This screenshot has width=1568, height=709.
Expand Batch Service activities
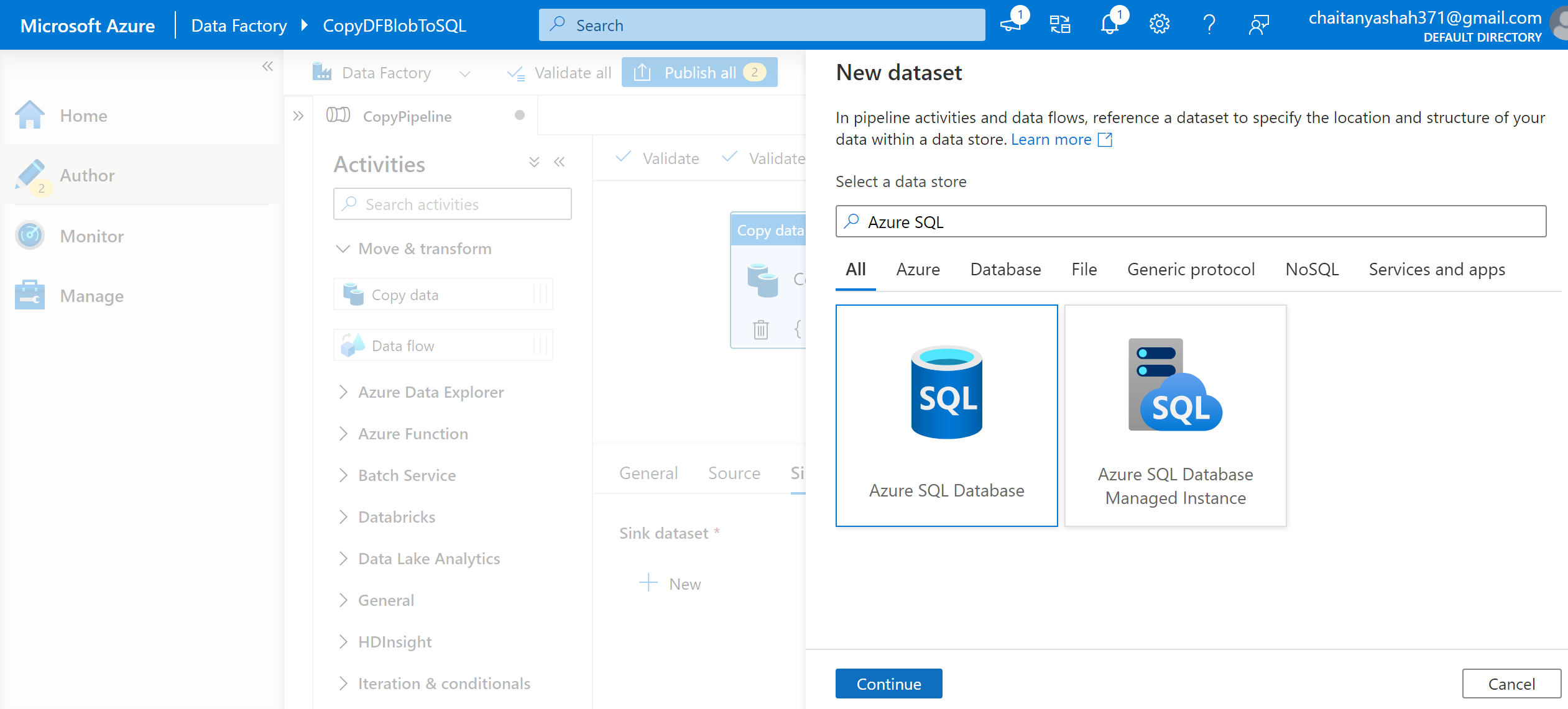pos(343,475)
